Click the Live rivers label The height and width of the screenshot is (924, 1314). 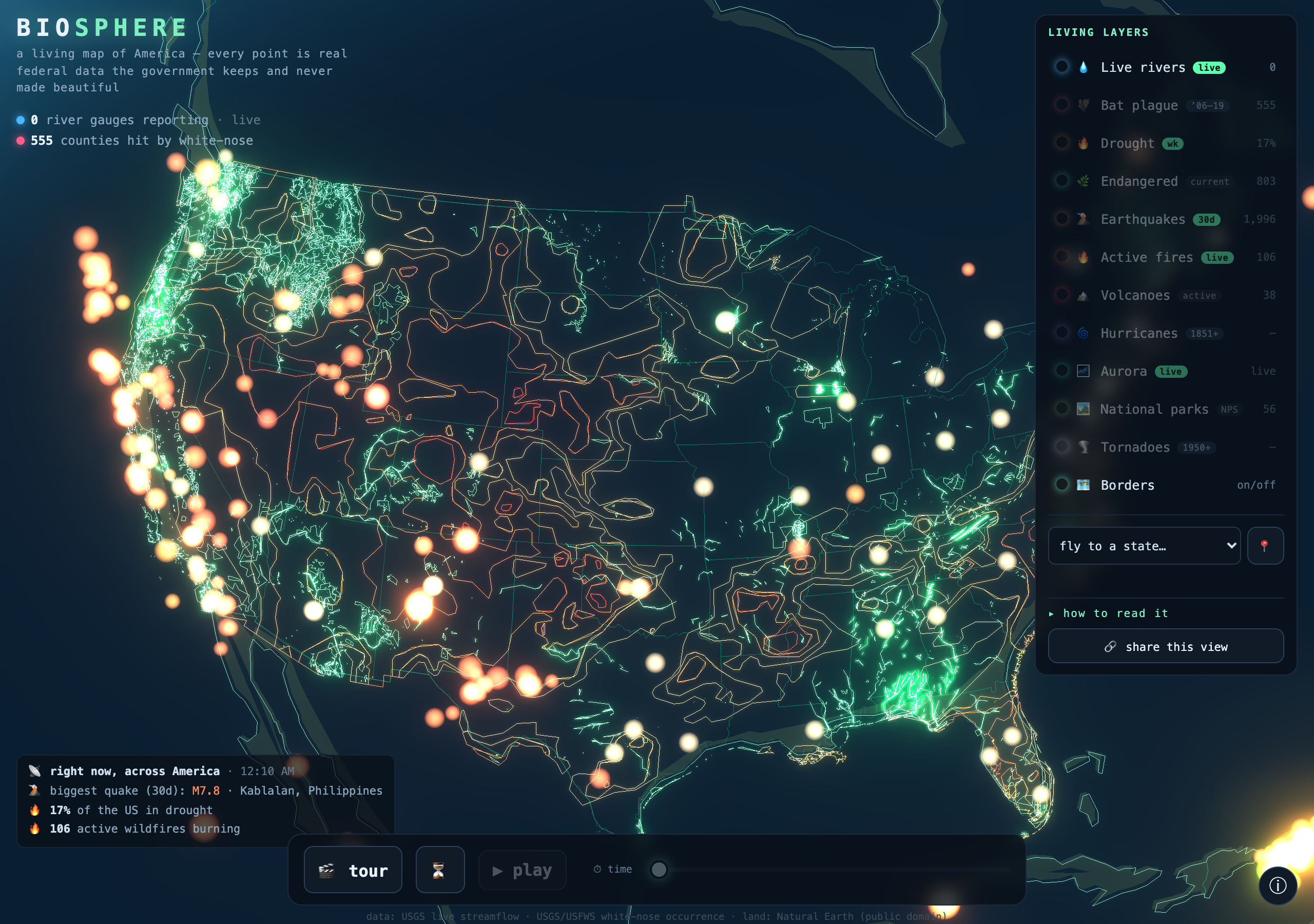point(1143,68)
